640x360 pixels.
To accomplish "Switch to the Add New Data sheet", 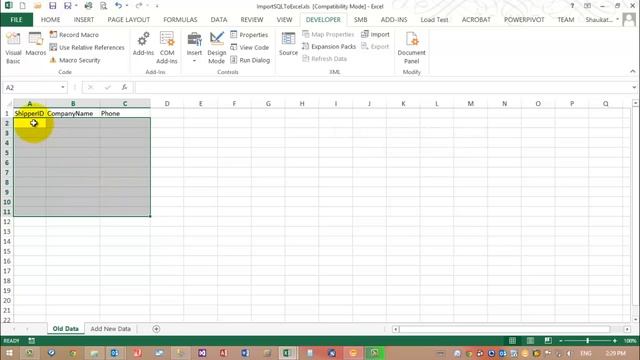I will pyautogui.click(x=111, y=329).
